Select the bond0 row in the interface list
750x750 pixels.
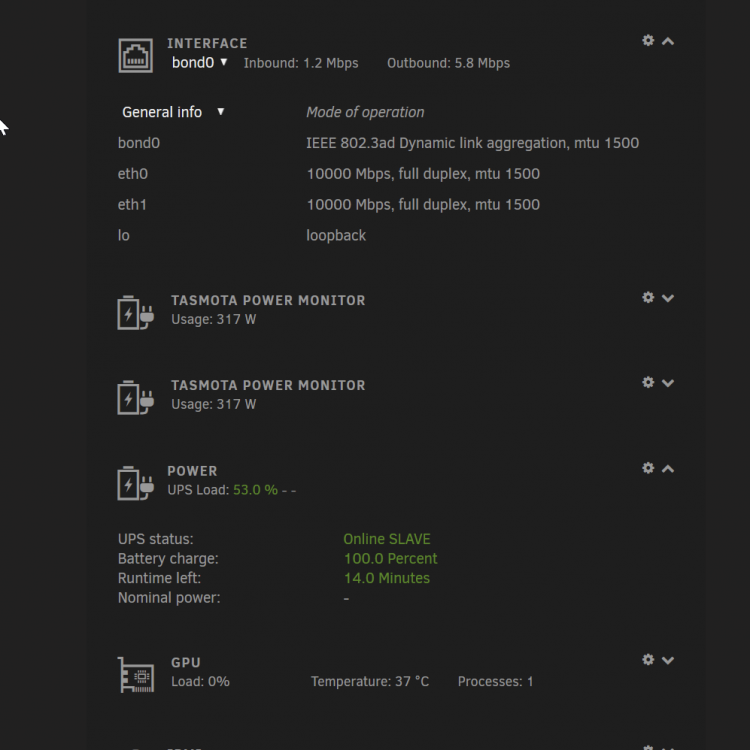(139, 143)
